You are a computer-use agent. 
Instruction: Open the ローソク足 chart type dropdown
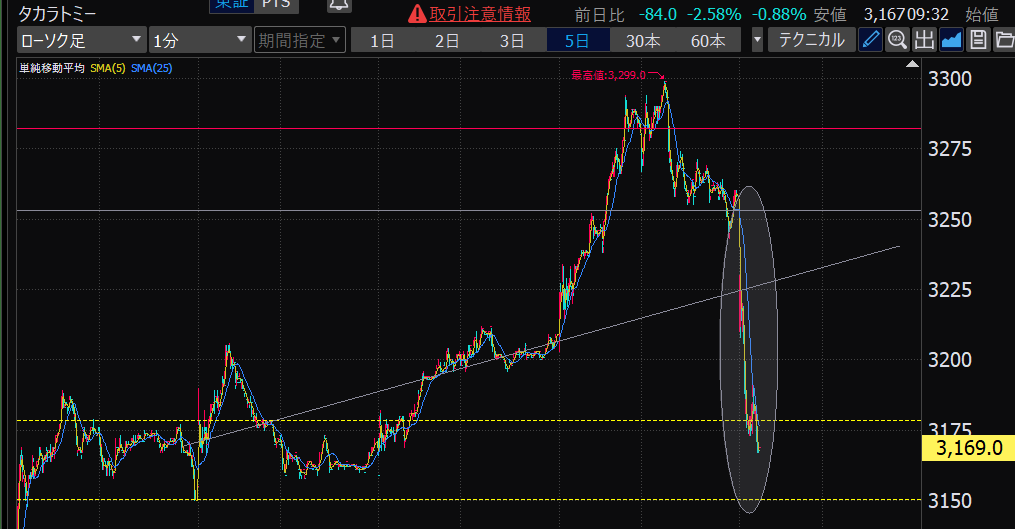tap(81, 41)
